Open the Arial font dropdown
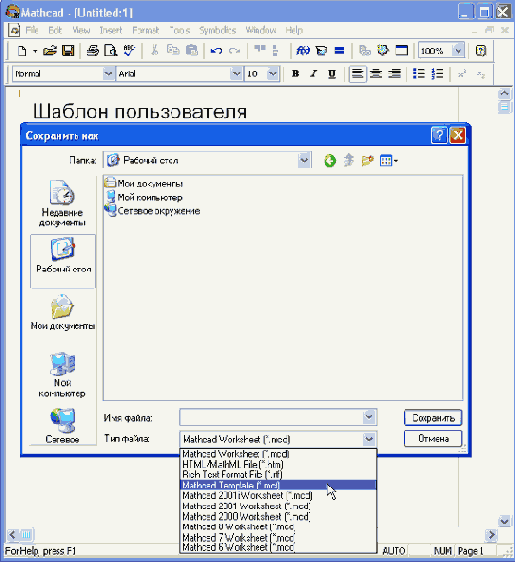This screenshot has width=515, height=562. [x=236, y=74]
